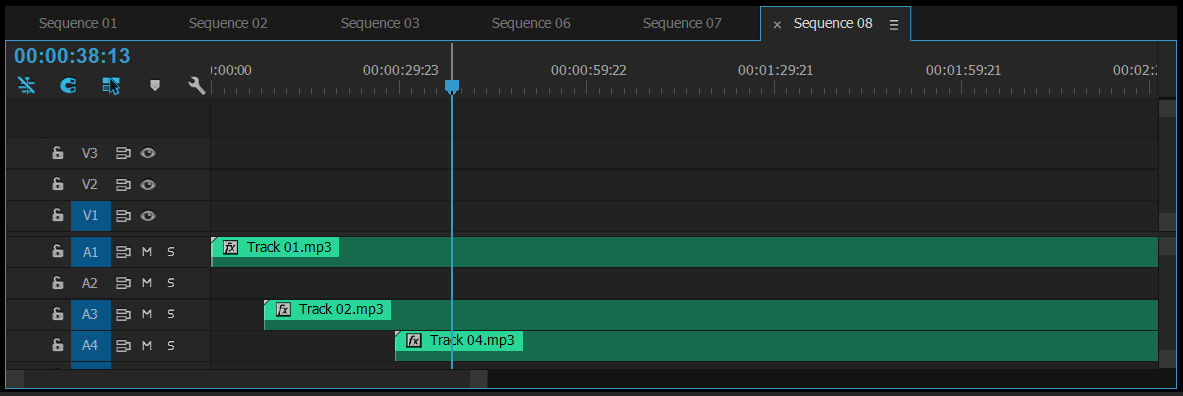This screenshot has width=1183, height=396.
Task: Toggle track lock on A2
Action: click(57, 283)
